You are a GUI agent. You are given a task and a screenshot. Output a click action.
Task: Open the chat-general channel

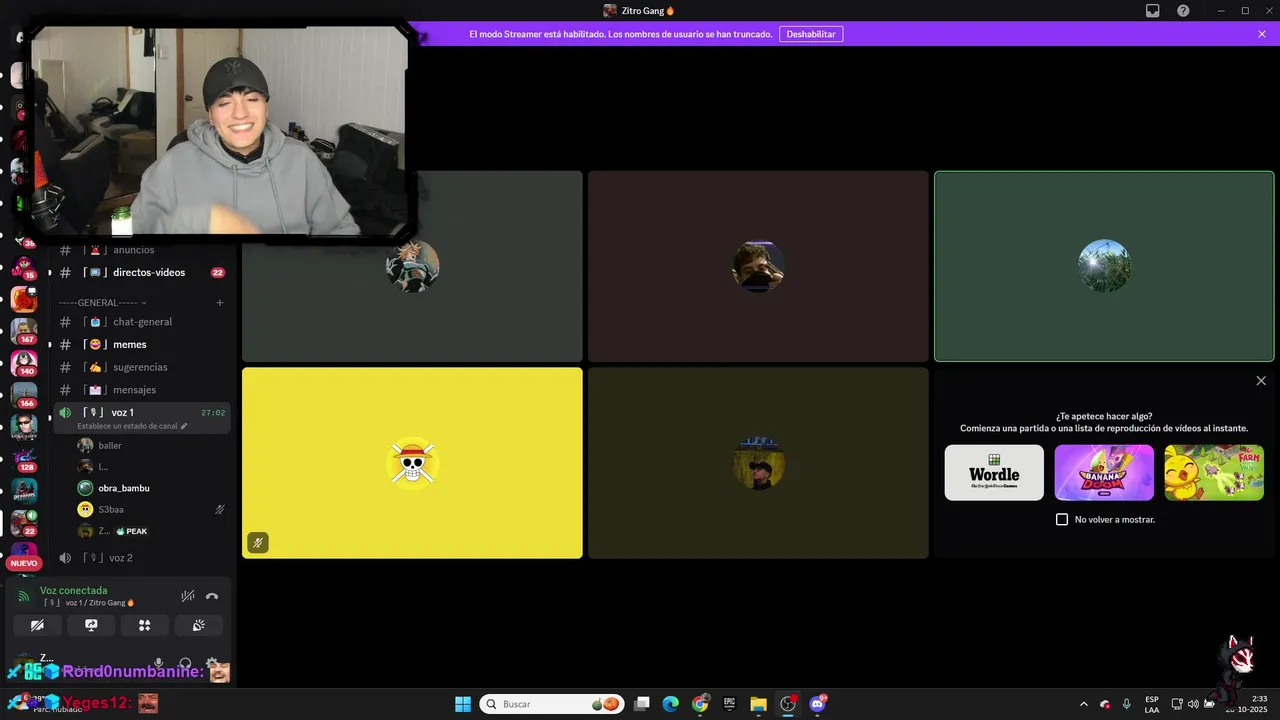click(x=142, y=322)
